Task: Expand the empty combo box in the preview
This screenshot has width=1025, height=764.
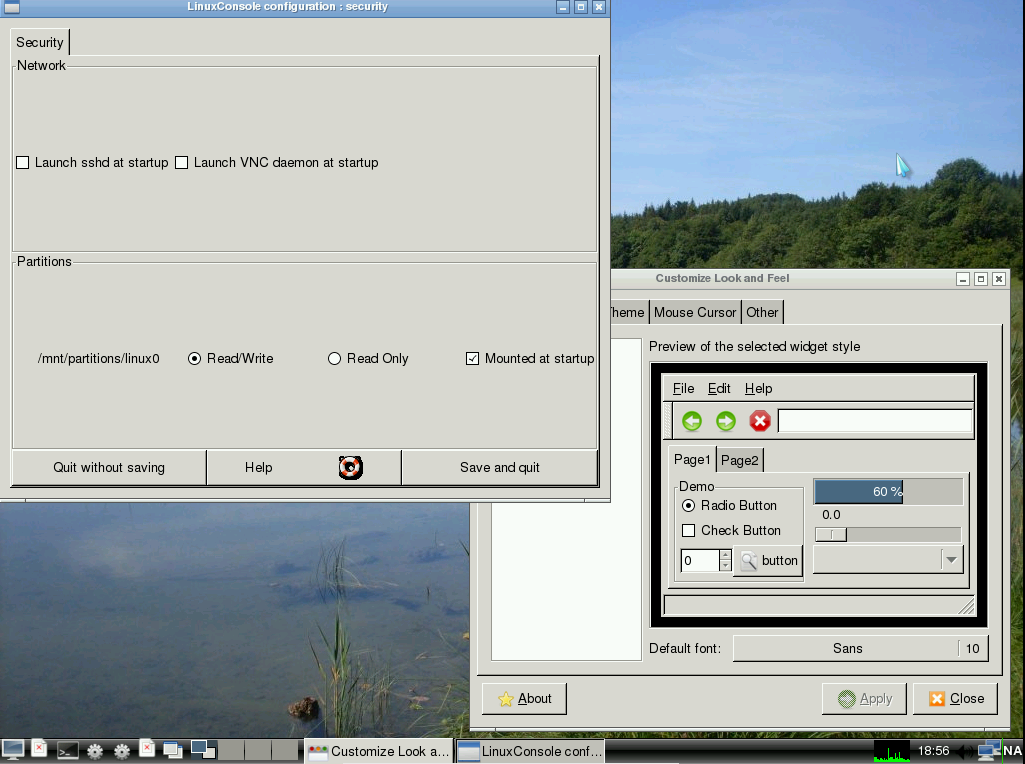Action: click(888, 560)
